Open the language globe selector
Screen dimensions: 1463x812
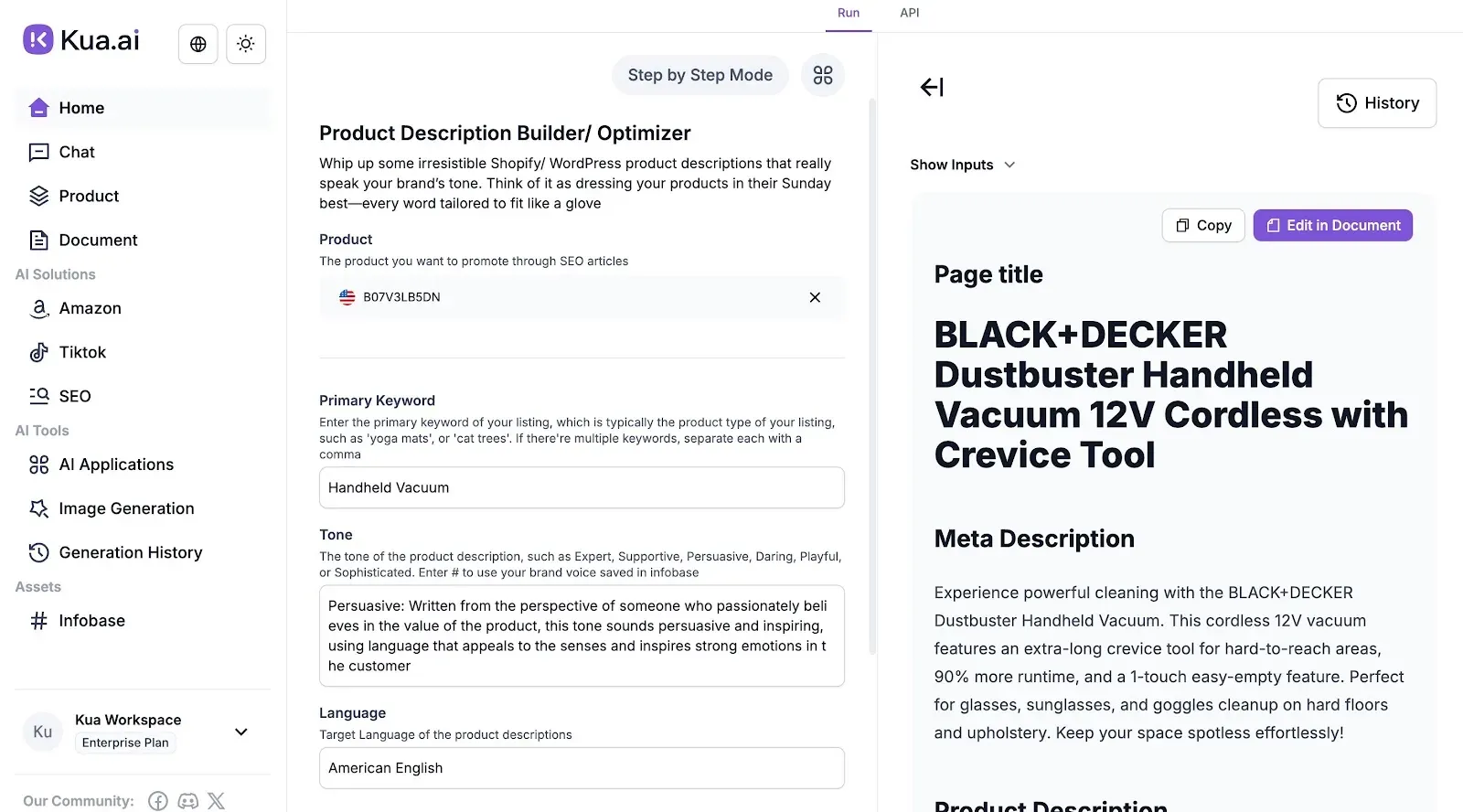[198, 44]
